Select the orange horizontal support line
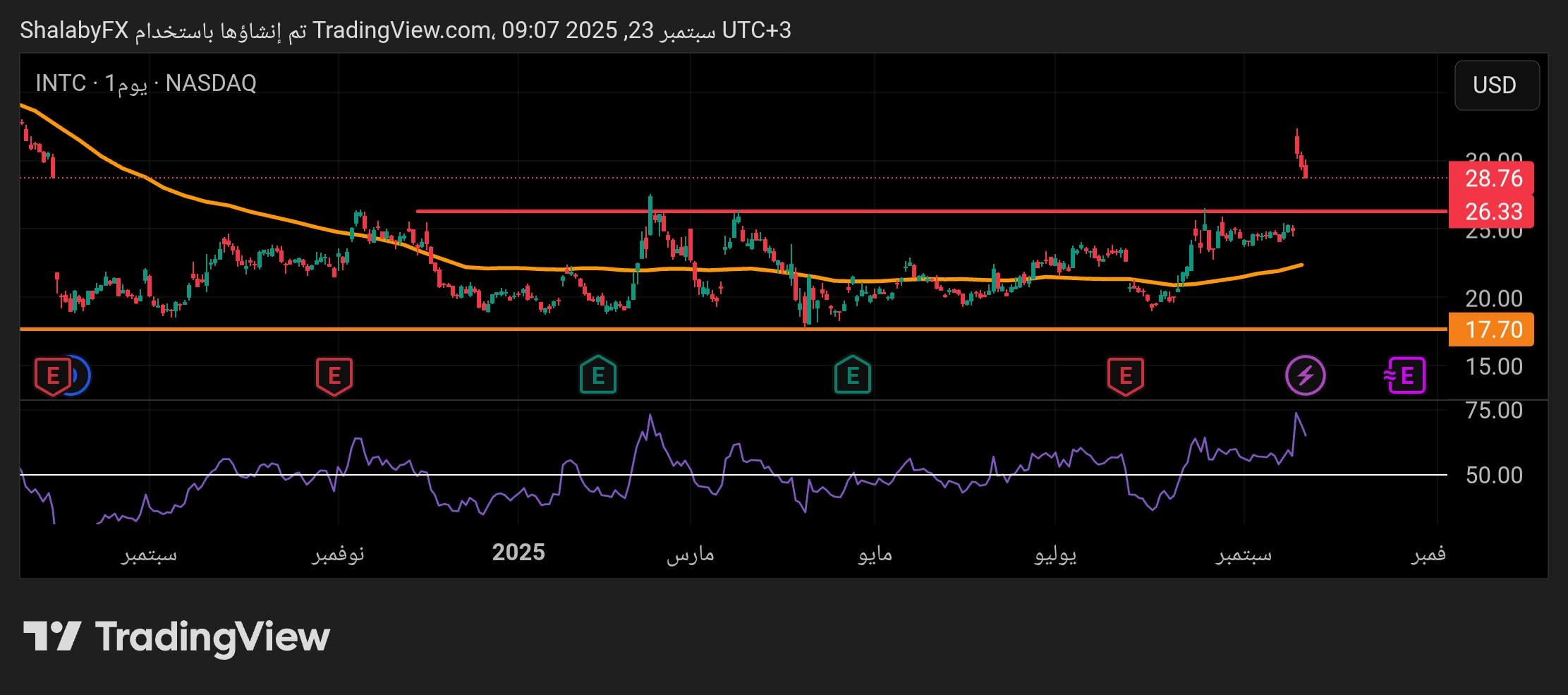1568x695 pixels. click(x=734, y=329)
